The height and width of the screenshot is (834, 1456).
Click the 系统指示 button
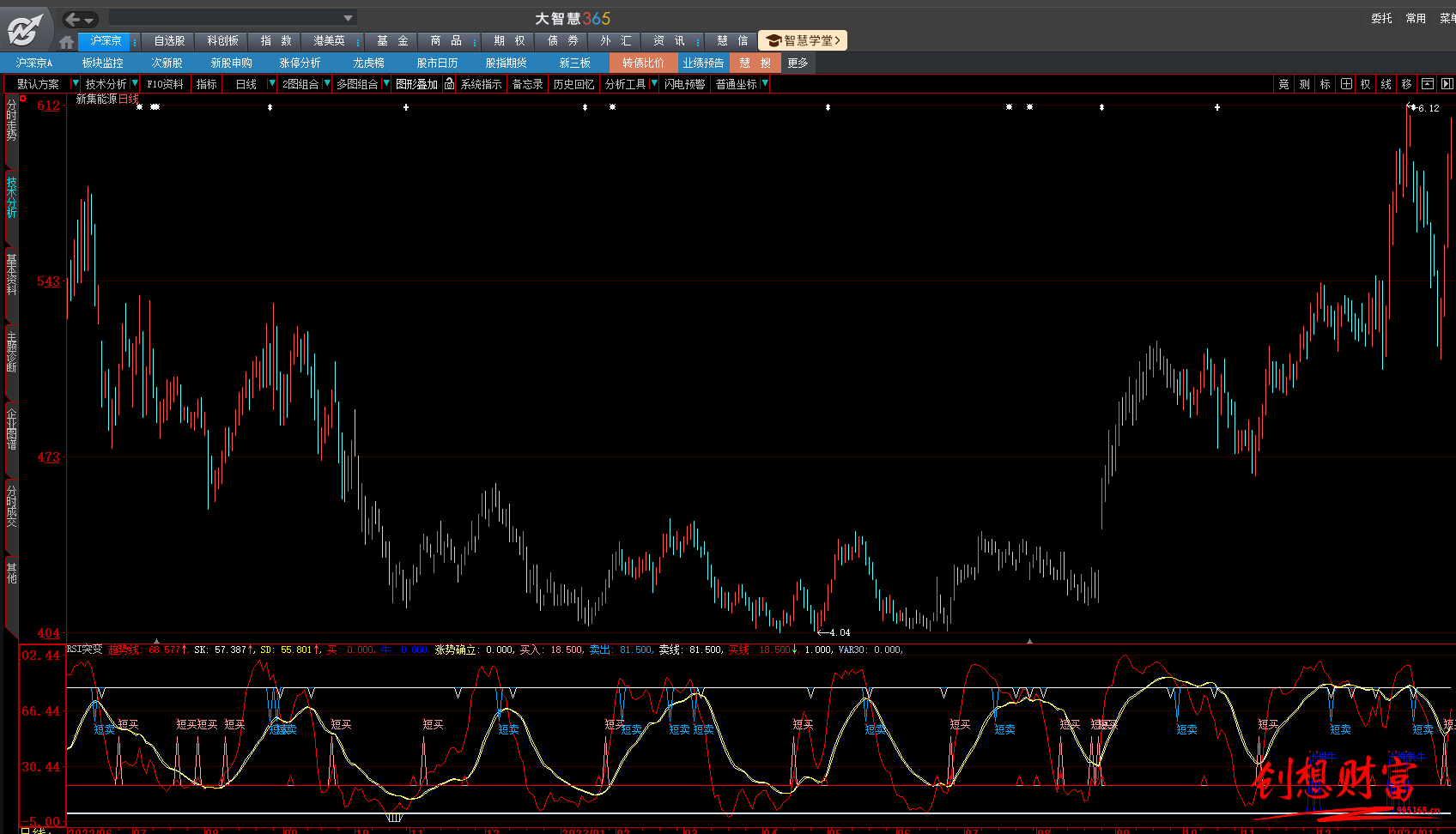coord(481,84)
